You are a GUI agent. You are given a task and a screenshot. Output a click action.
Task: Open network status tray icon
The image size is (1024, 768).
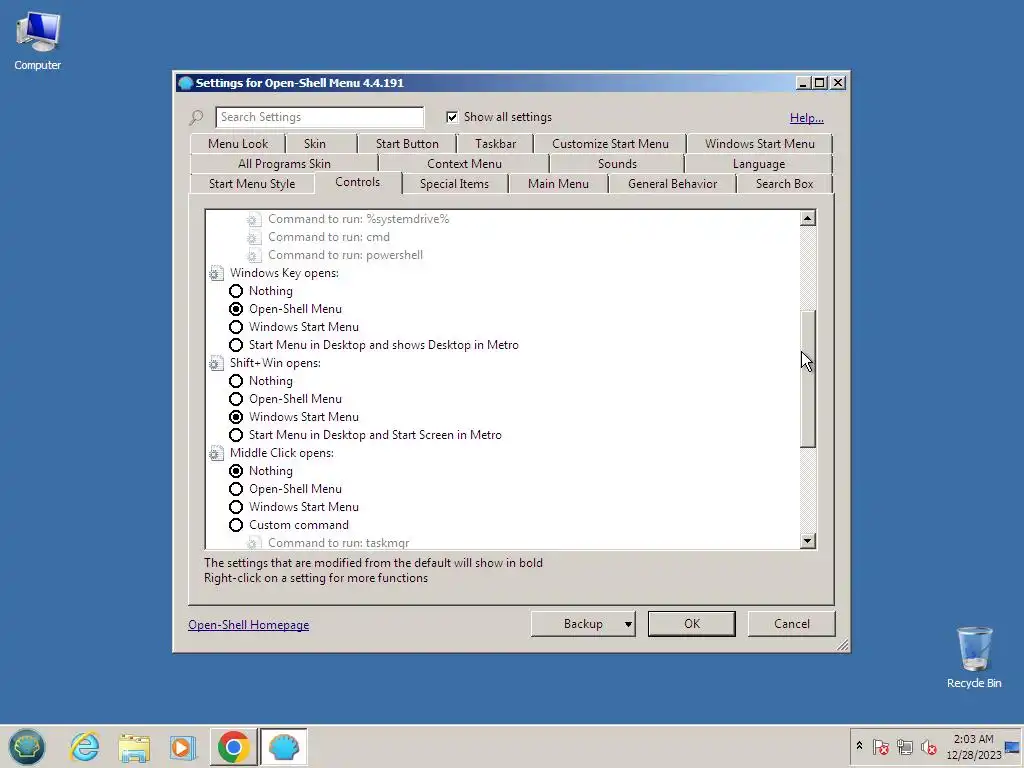(904, 746)
